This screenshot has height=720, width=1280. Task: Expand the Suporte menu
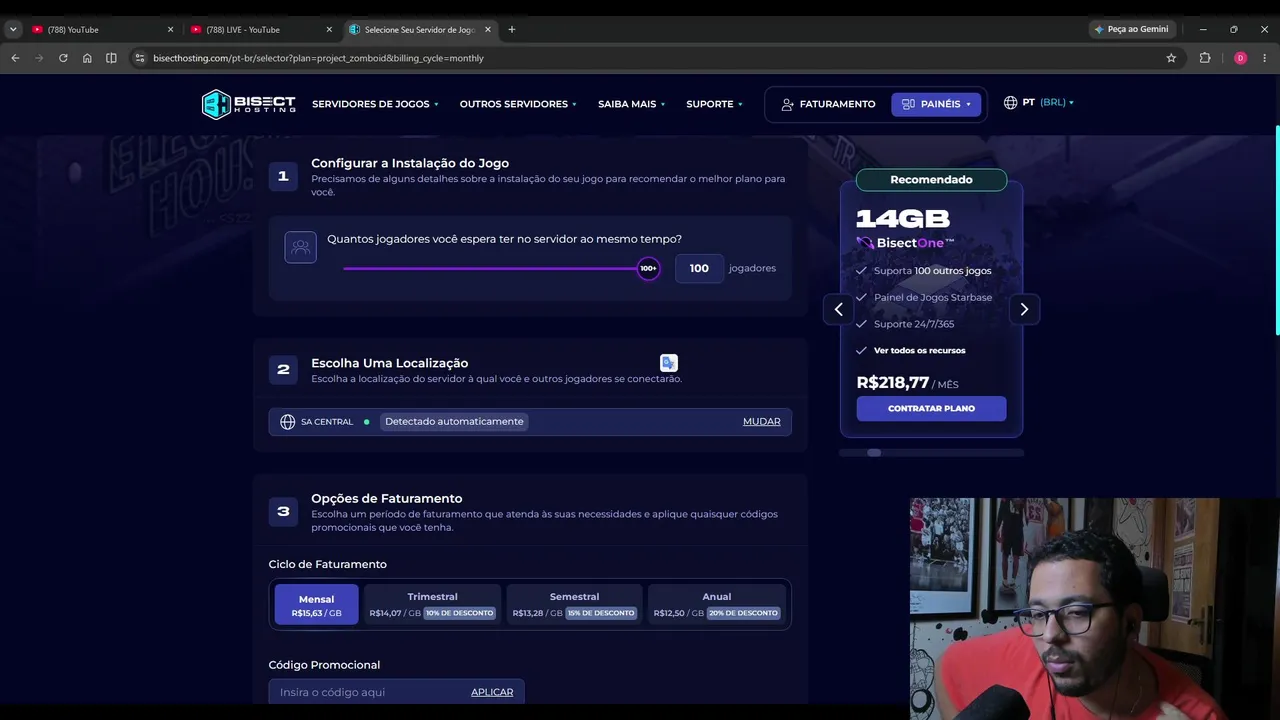(714, 104)
